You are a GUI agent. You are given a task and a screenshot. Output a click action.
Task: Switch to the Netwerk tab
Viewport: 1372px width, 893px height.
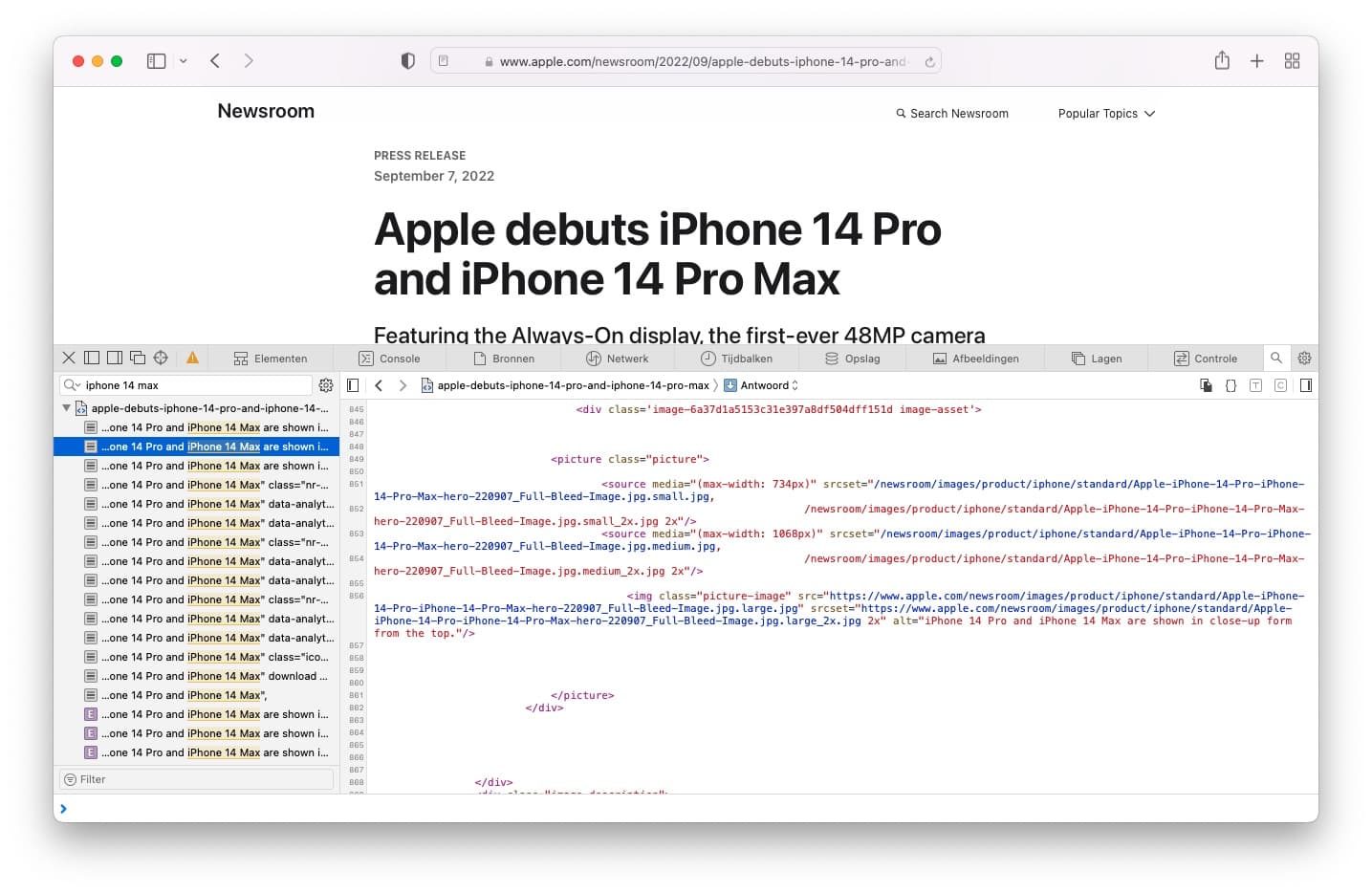click(617, 359)
